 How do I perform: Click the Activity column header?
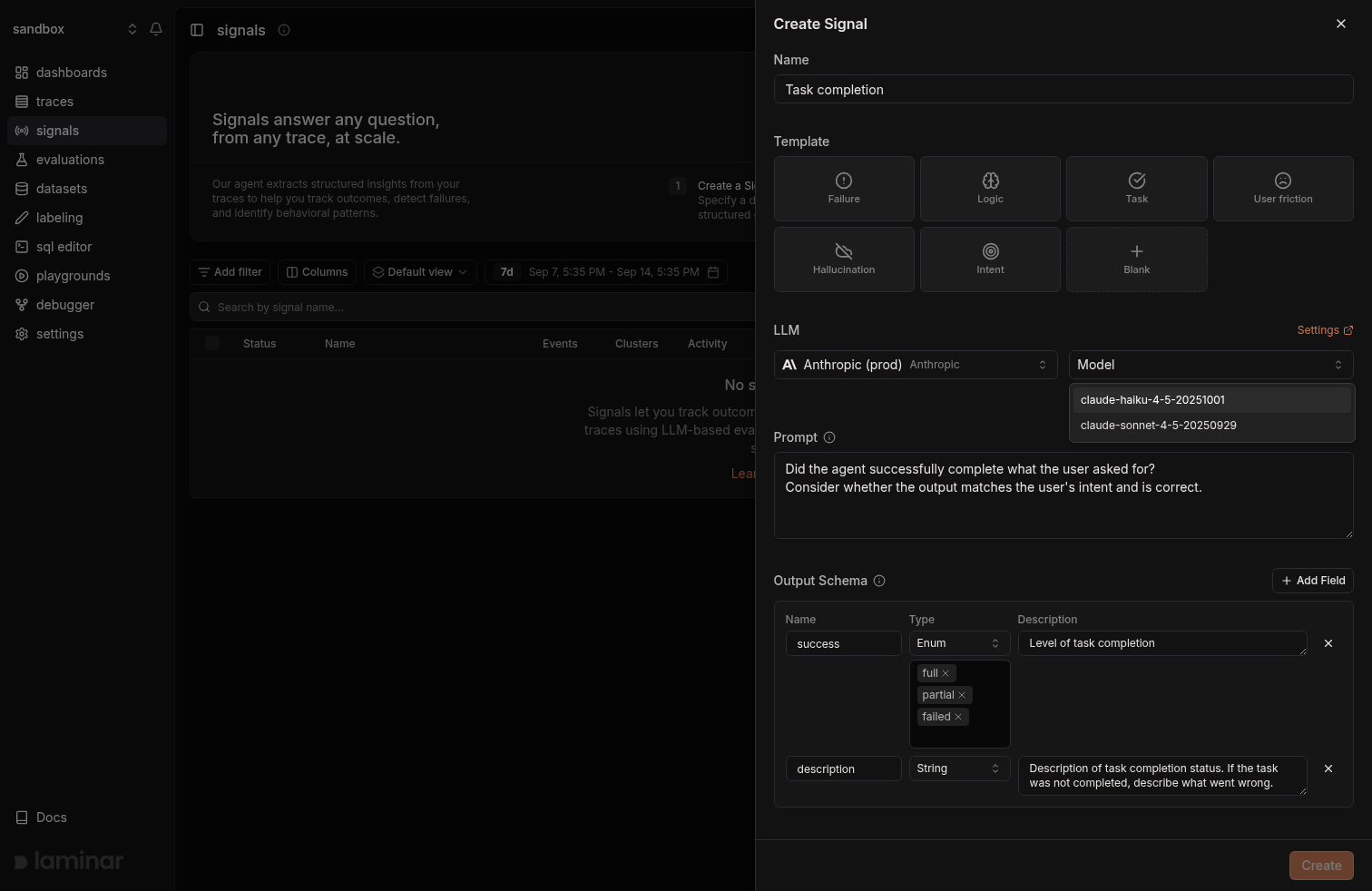708,344
